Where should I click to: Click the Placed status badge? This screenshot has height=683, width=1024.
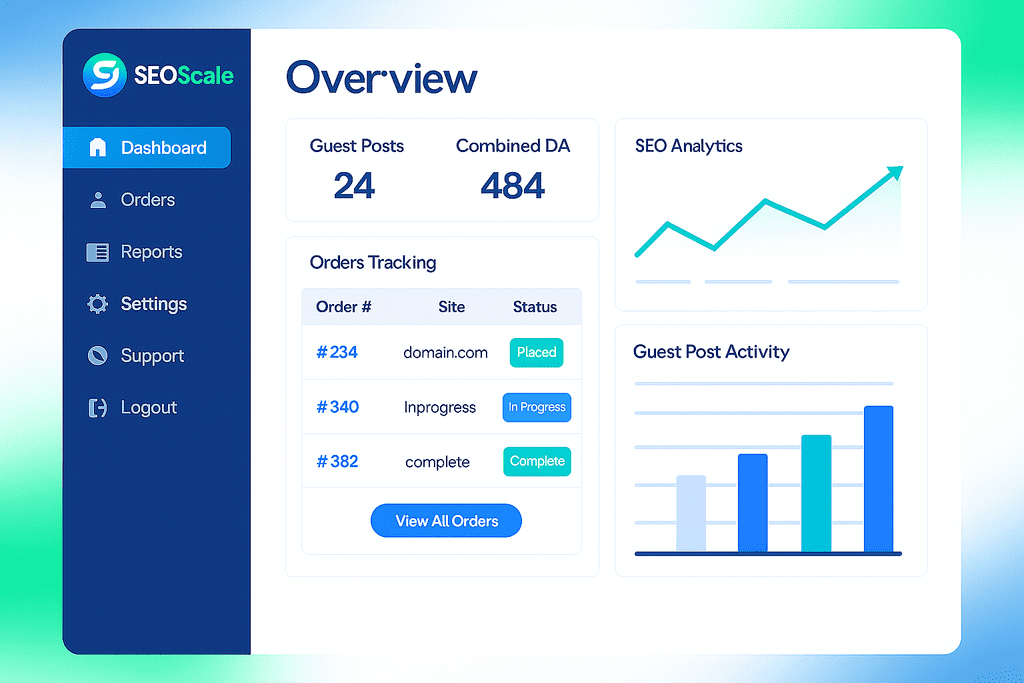[x=537, y=352]
